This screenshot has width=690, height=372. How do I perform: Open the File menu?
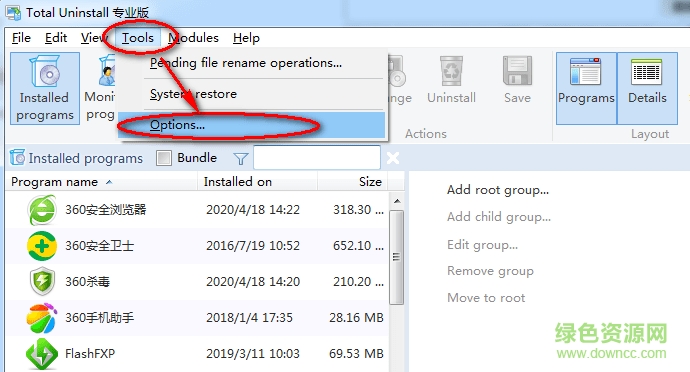point(21,38)
